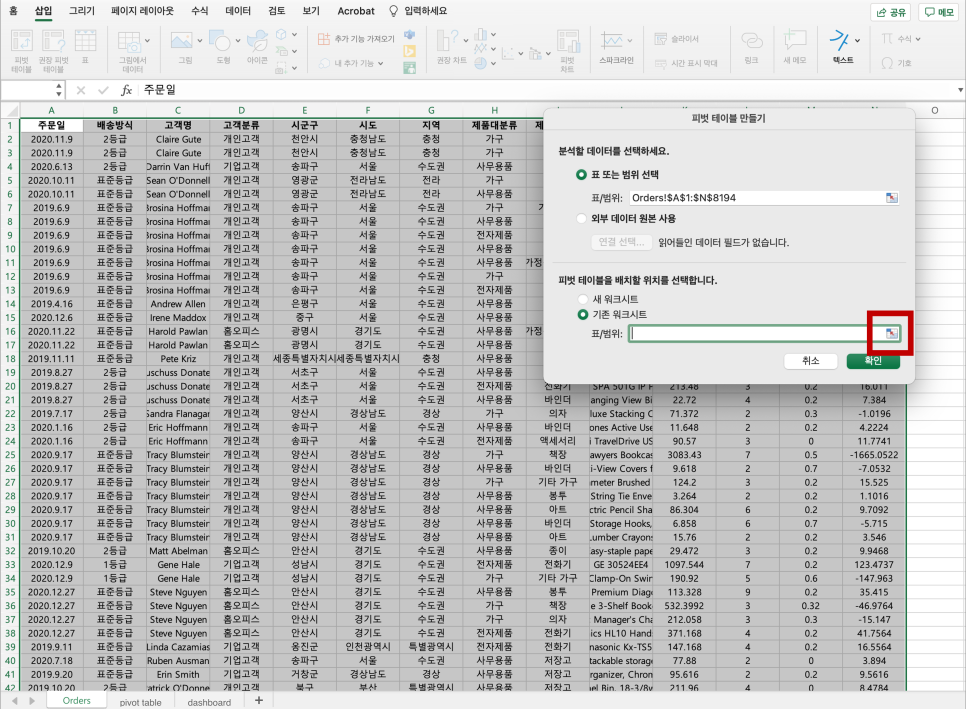Image resolution: width=966 pixels, height=709 pixels.
Task: Open the Draw (그리기) ribbon tab
Action: pyautogui.click(x=82, y=11)
